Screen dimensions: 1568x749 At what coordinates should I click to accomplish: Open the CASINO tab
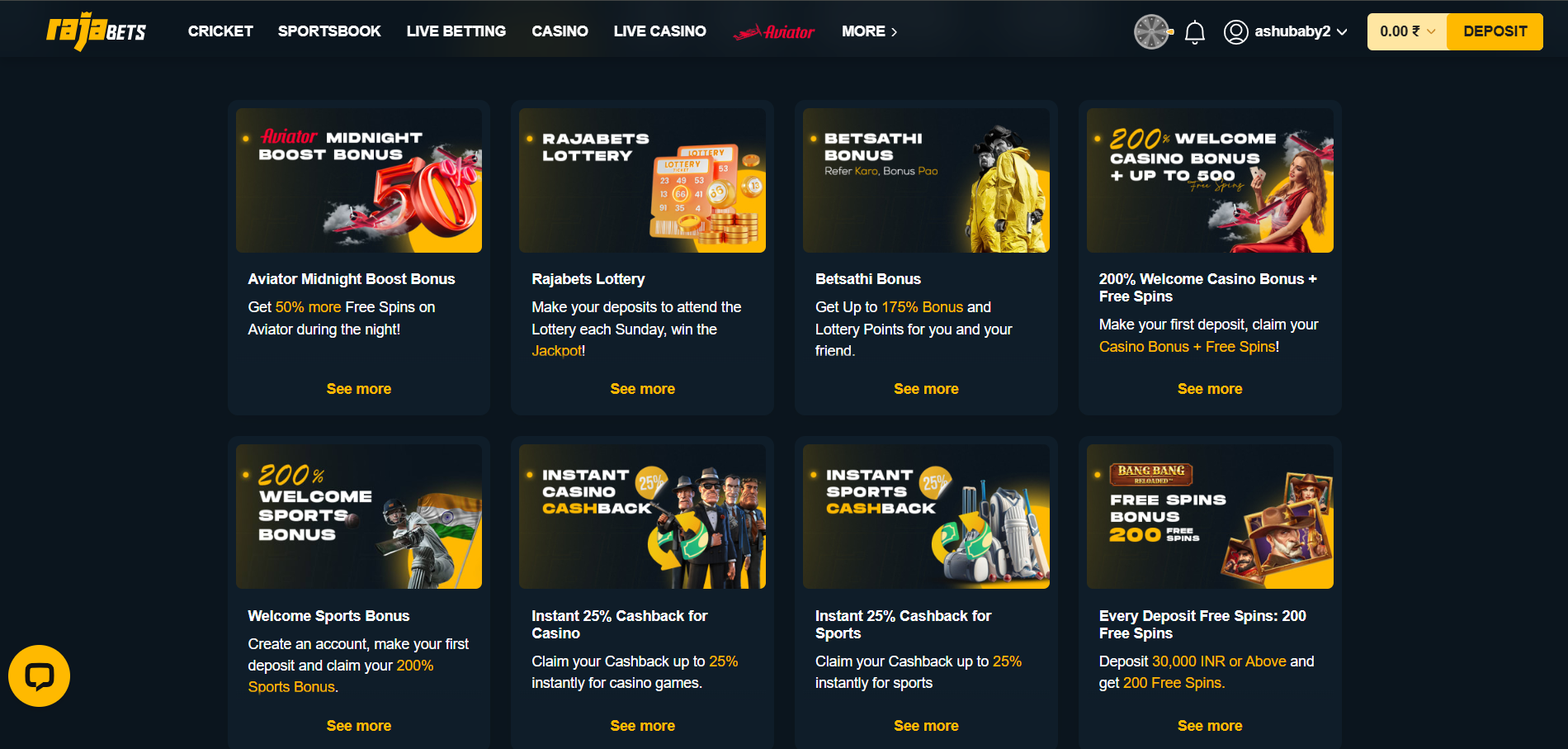[560, 31]
